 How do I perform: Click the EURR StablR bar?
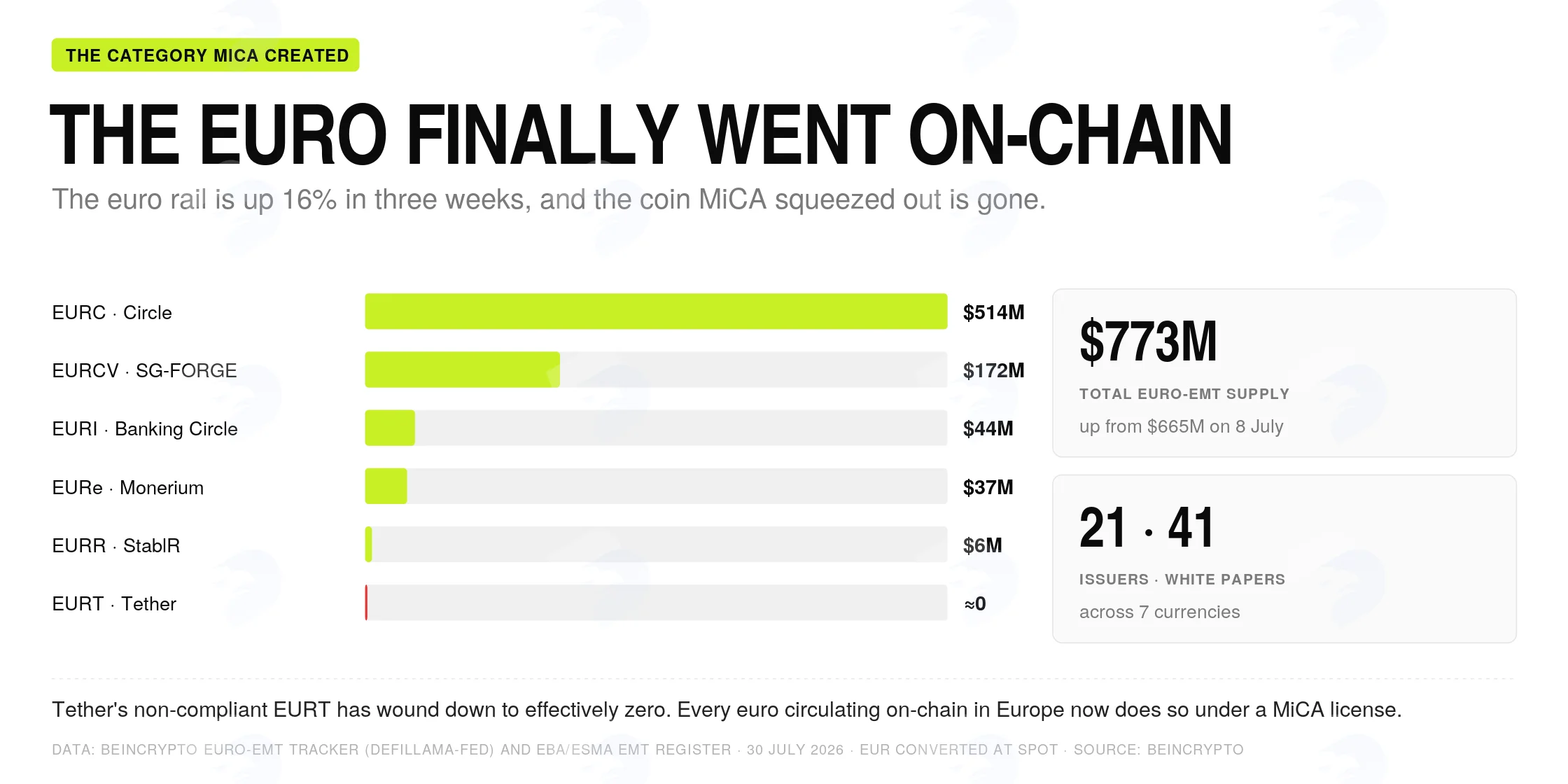coord(368,545)
